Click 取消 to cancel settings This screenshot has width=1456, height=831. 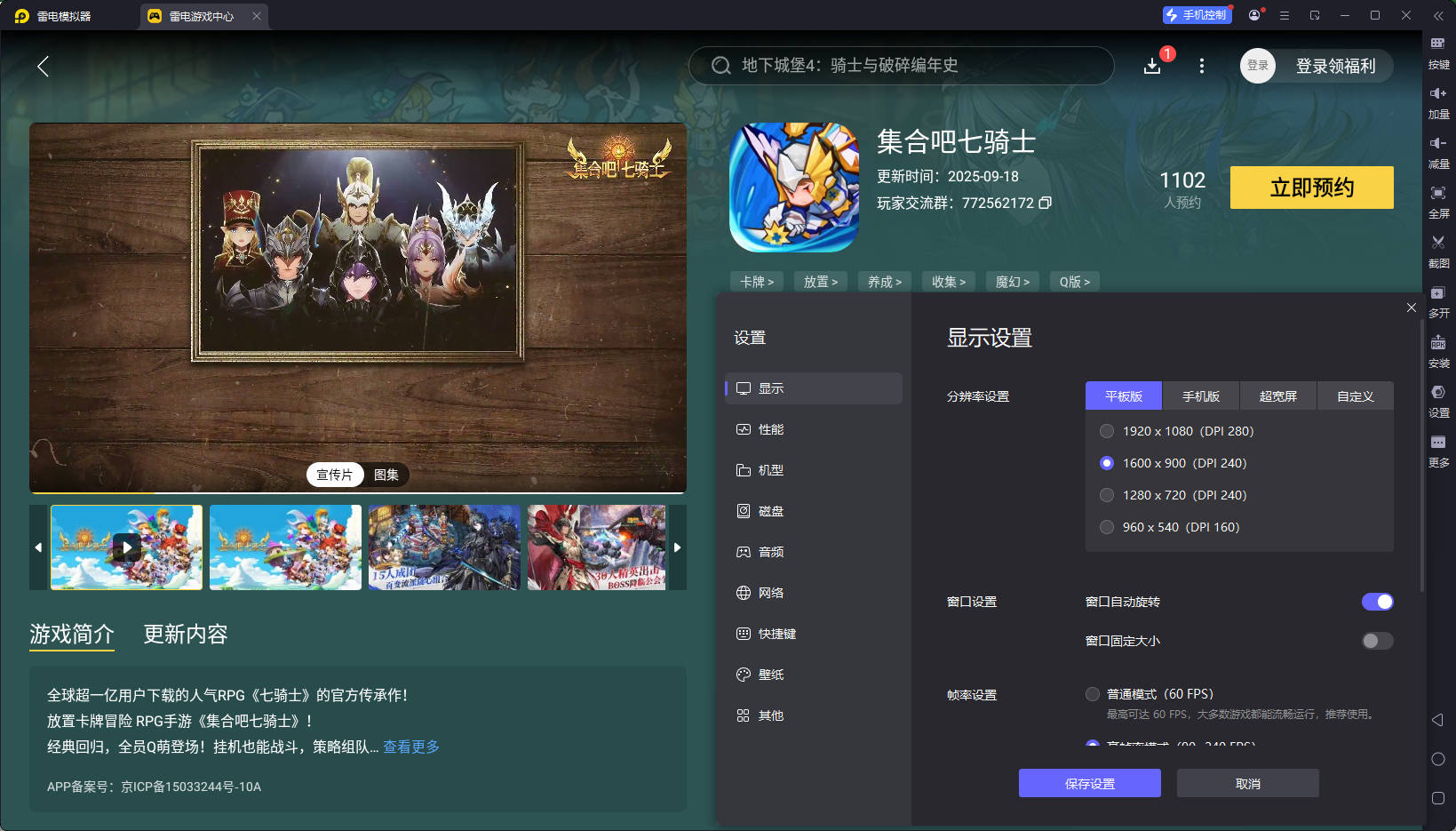click(1248, 783)
